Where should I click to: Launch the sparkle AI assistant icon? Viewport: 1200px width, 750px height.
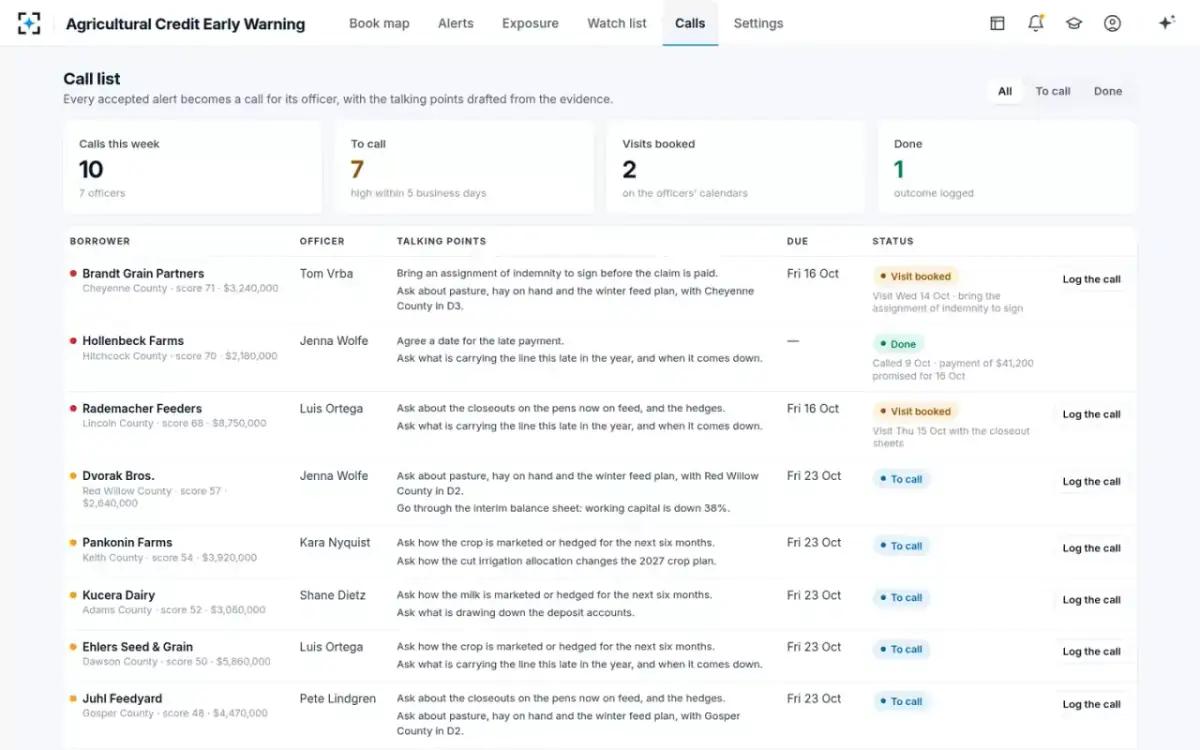1166,23
